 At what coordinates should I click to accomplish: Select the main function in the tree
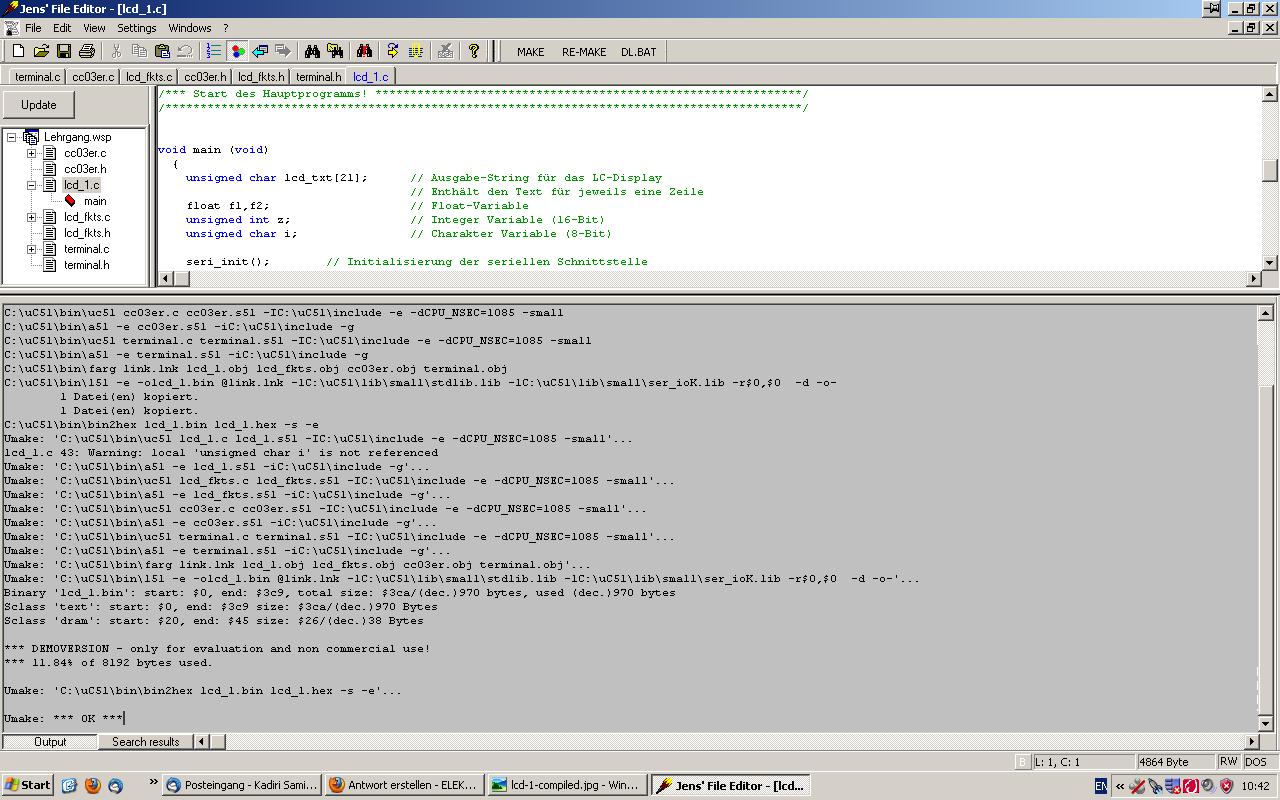[x=95, y=201]
